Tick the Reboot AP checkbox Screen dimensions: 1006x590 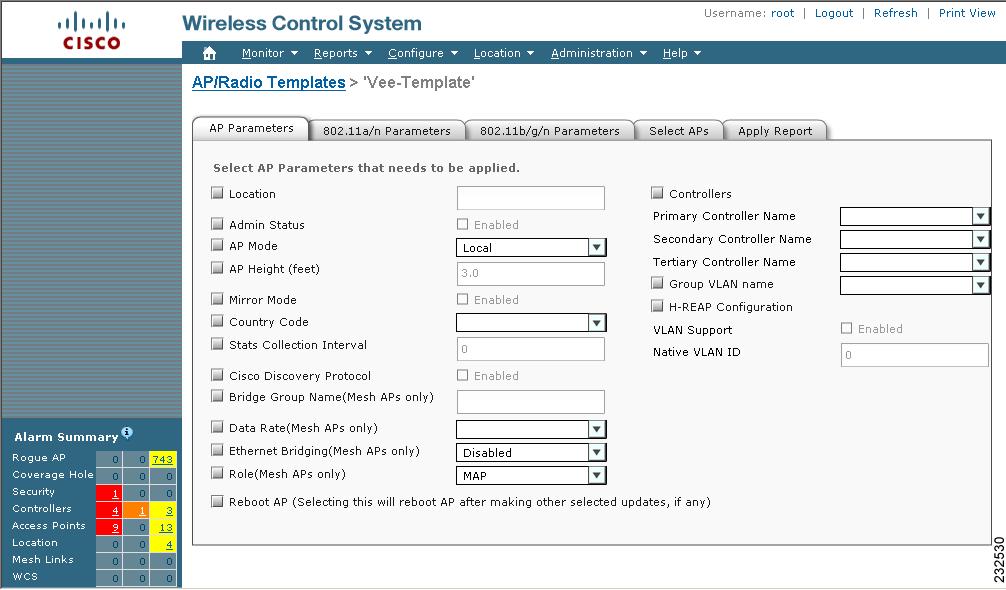pos(217,501)
